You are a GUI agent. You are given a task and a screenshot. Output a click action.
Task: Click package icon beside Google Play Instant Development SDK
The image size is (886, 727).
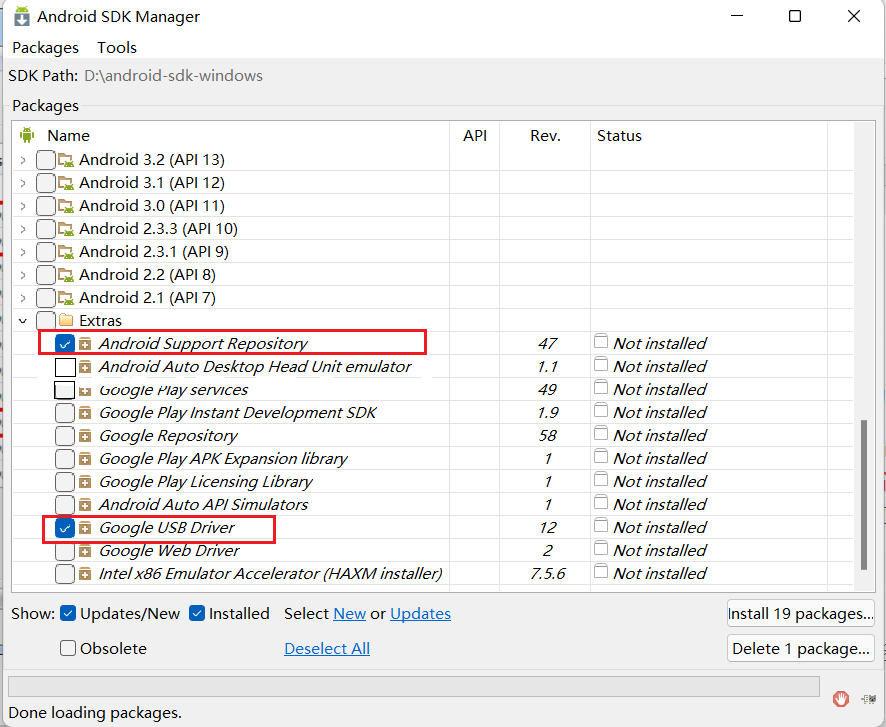click(85, 413)
